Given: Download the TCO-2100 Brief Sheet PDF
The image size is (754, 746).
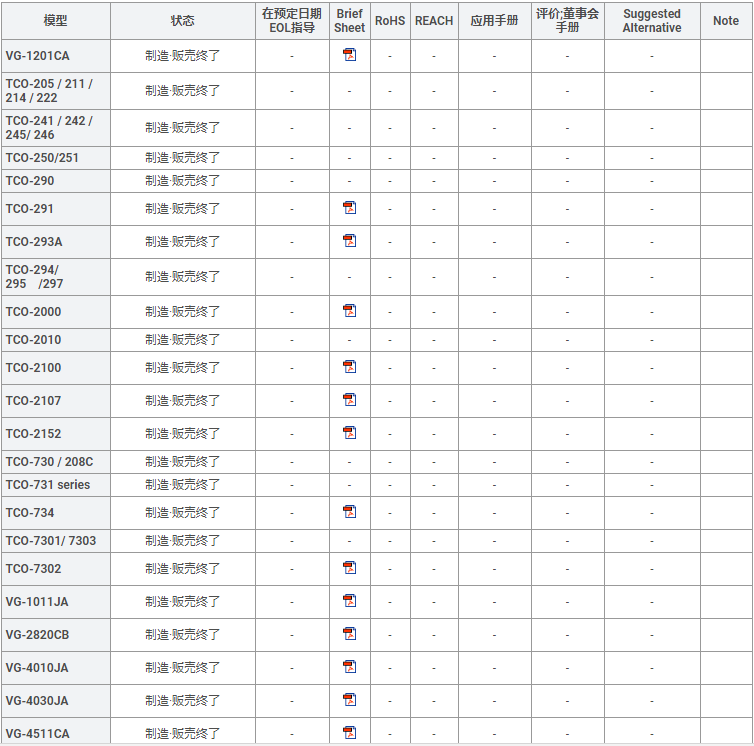Looking at the screenshot, I should [x=349, y=367].
